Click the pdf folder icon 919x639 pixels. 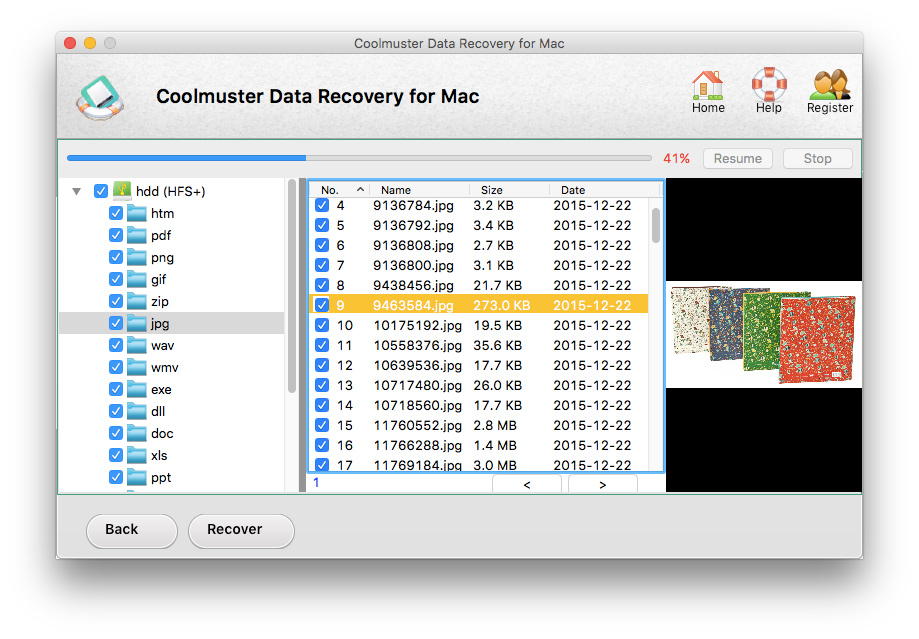(137, 236)
